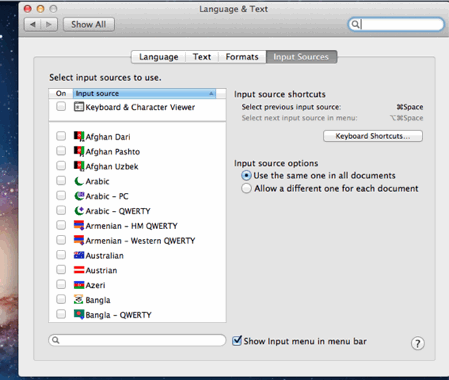
Task: Focus the System Preferences search field
Action: point(396,24)
